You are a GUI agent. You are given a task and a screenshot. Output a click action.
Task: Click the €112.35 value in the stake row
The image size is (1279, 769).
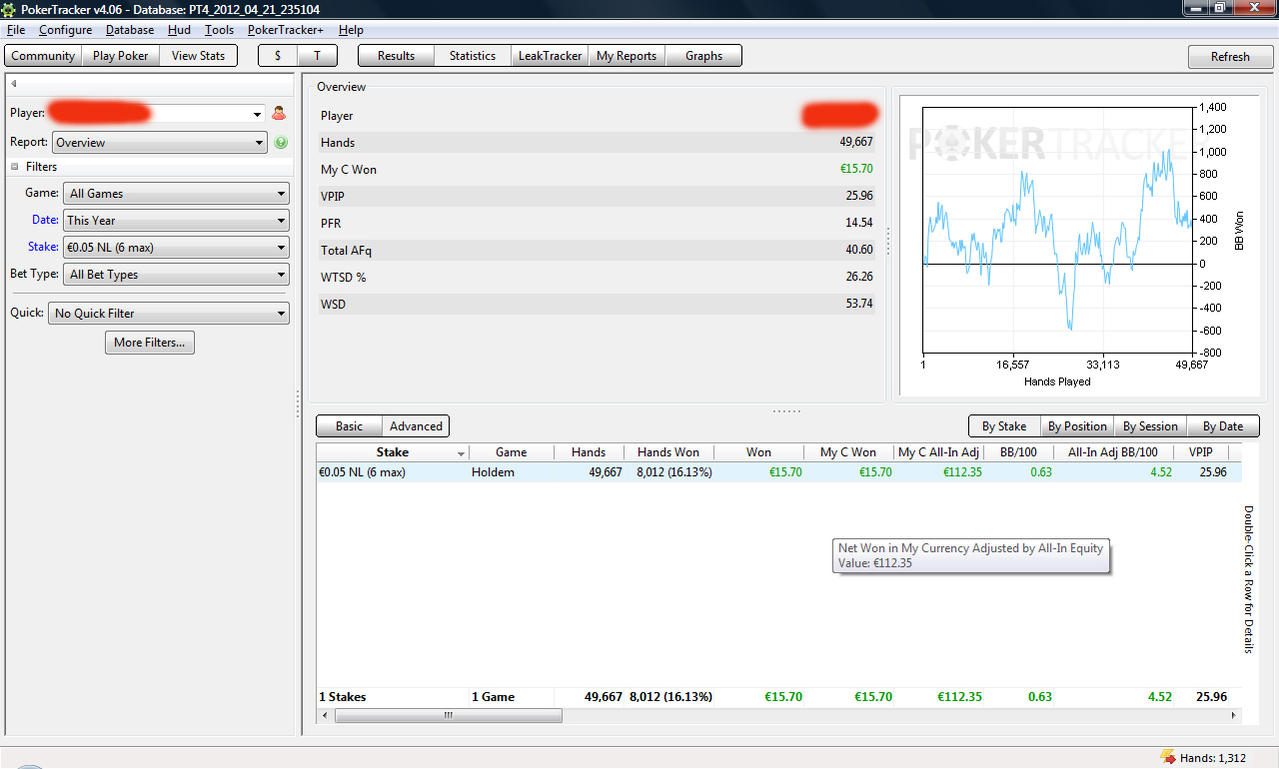[961, 472]
